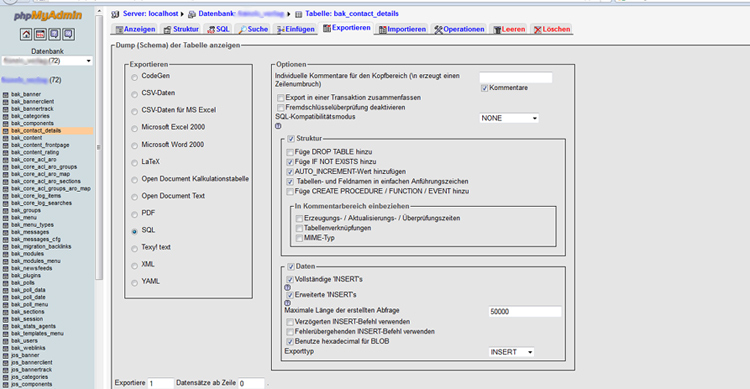Click the help icon under Vollständige INSERTs
Viewport: 750px width, 389px height.
pyautogui.click(x=287, y=288)
